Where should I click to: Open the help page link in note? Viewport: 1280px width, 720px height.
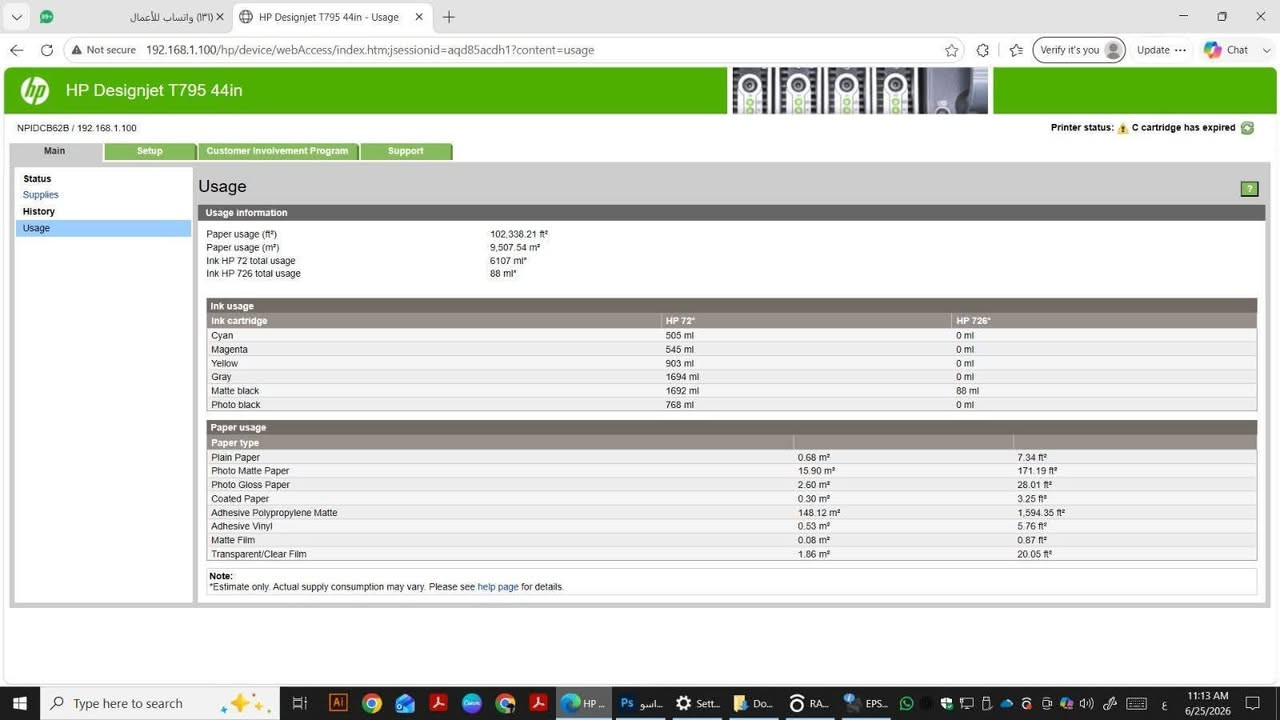498,587
